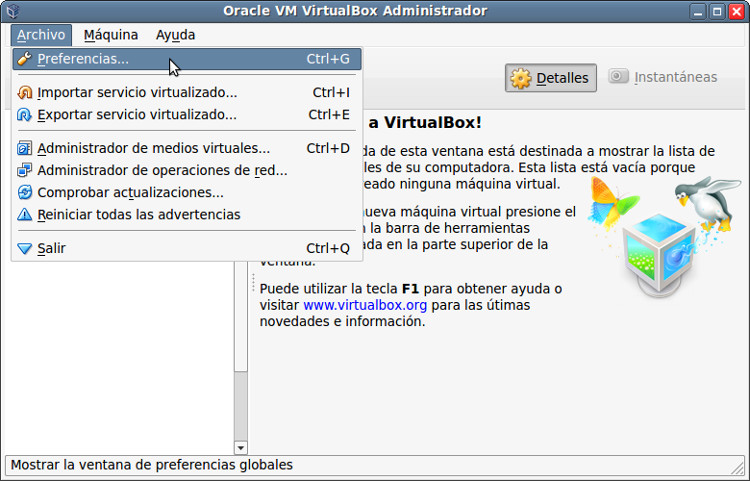Viewport: 750px width, 481px height.
Task: Choose Comprobar actualizaciones...
Action: [187, 192]
